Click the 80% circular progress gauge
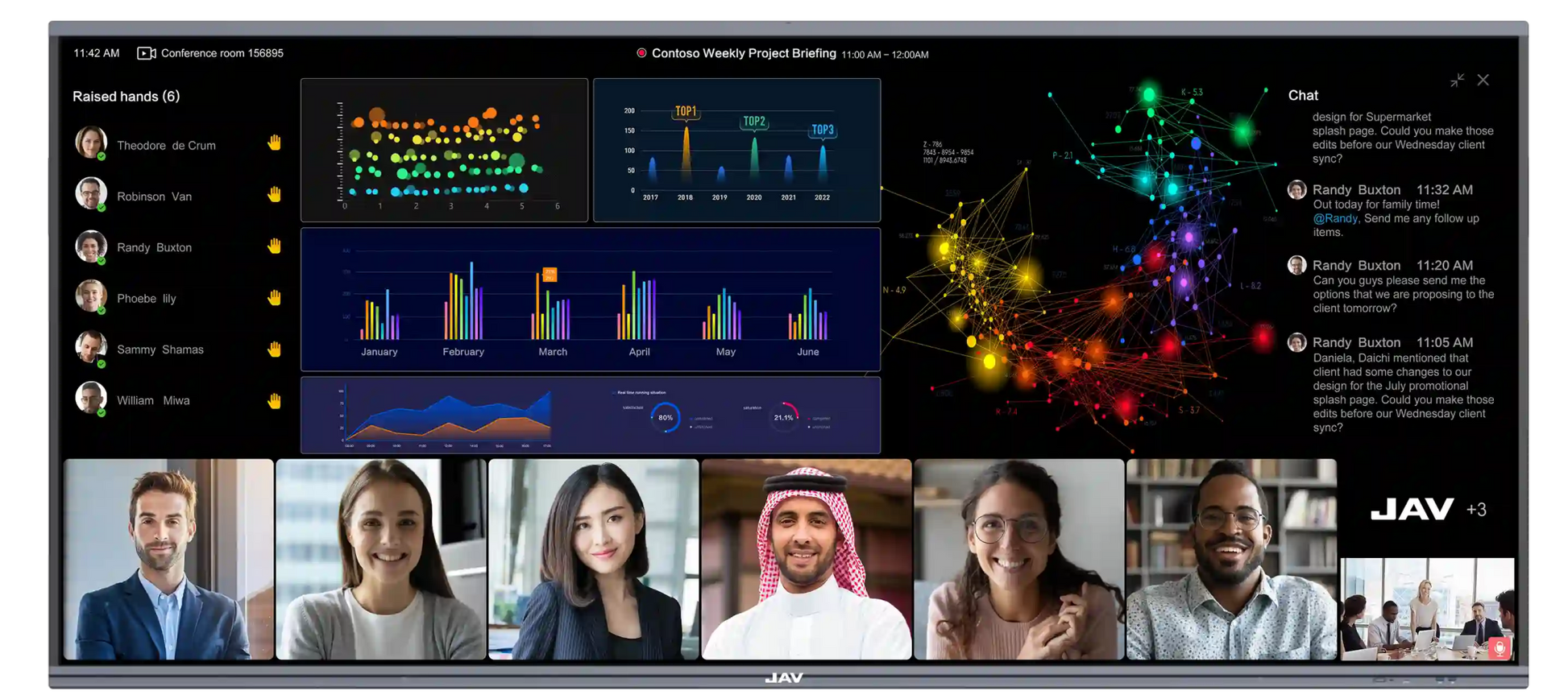The height and width of the screenshot is (699, 1568). click(665, 417)
